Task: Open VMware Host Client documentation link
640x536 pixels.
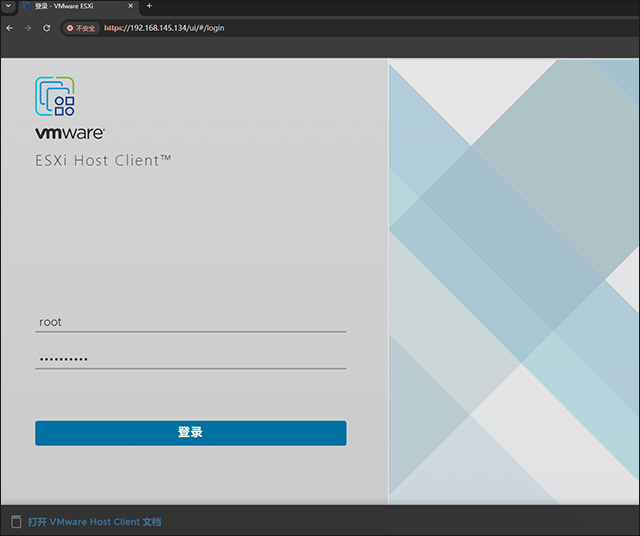Action: pos(95,522)
